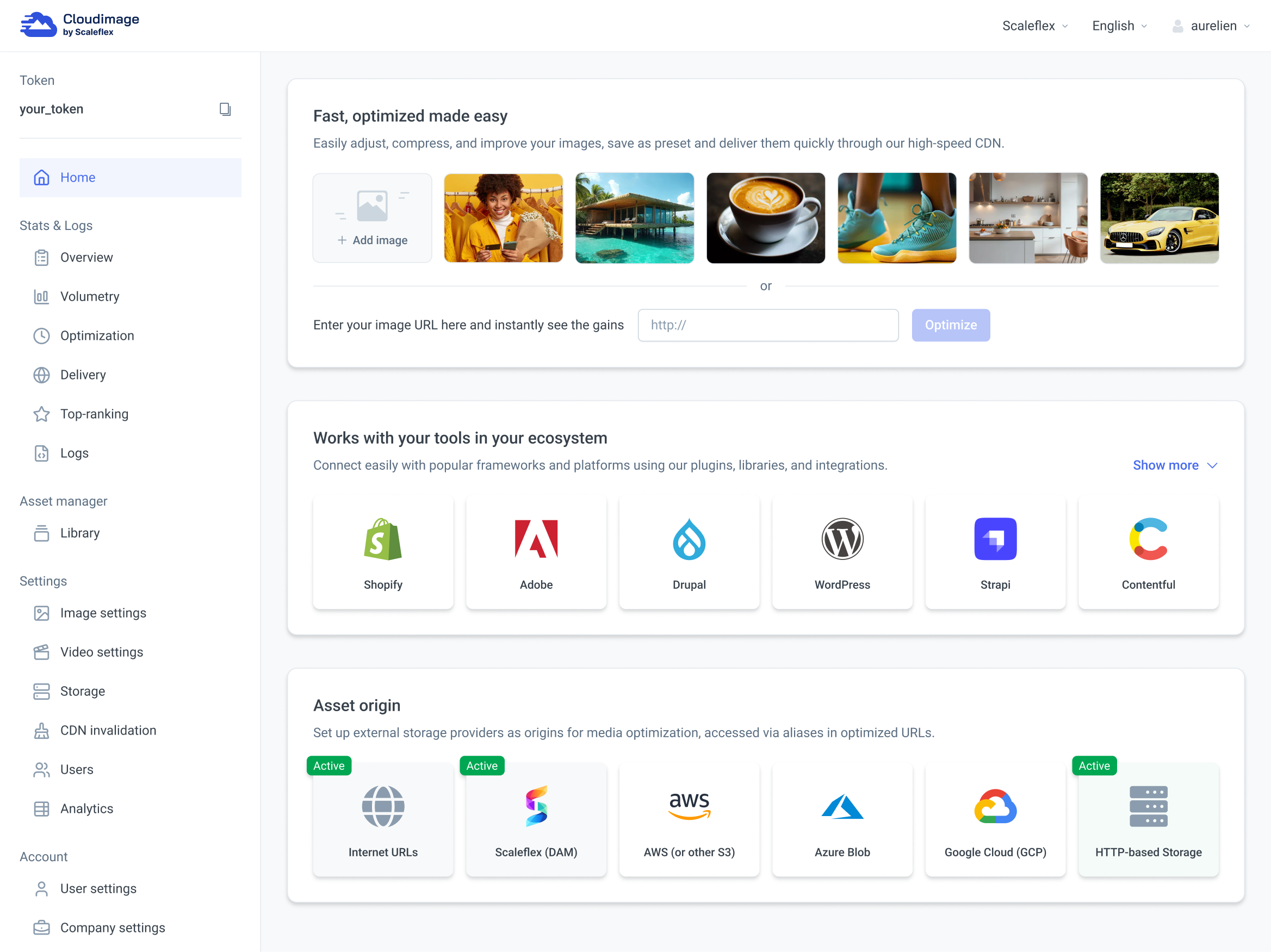Open the Shopify integration card
This screenshot has width=1271, height=952.
(x=383, y=551)
